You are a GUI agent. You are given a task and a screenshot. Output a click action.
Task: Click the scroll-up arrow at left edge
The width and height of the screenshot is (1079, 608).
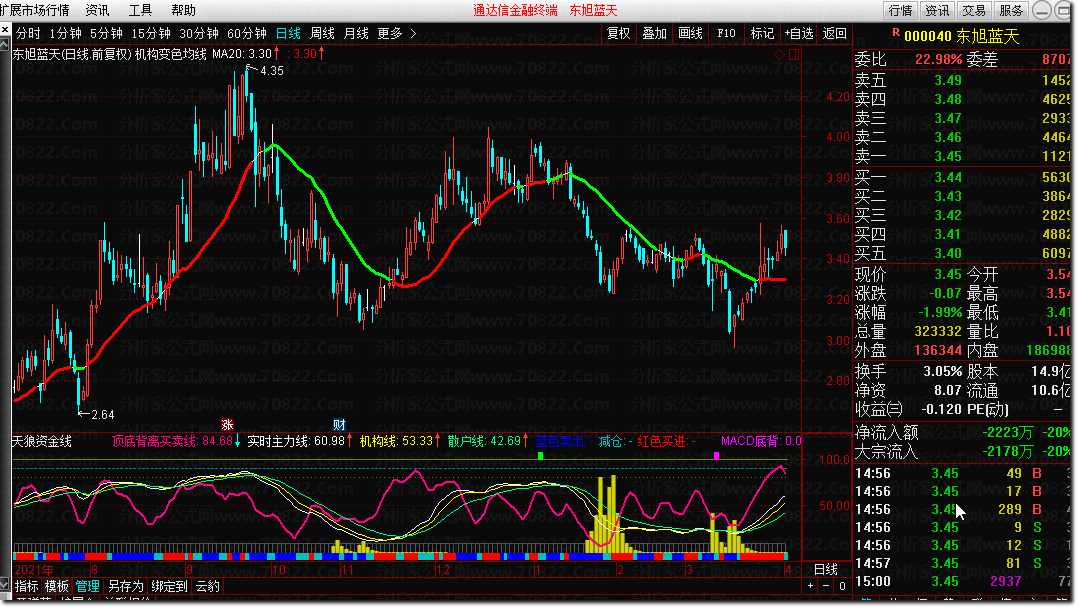coord(5,45)
